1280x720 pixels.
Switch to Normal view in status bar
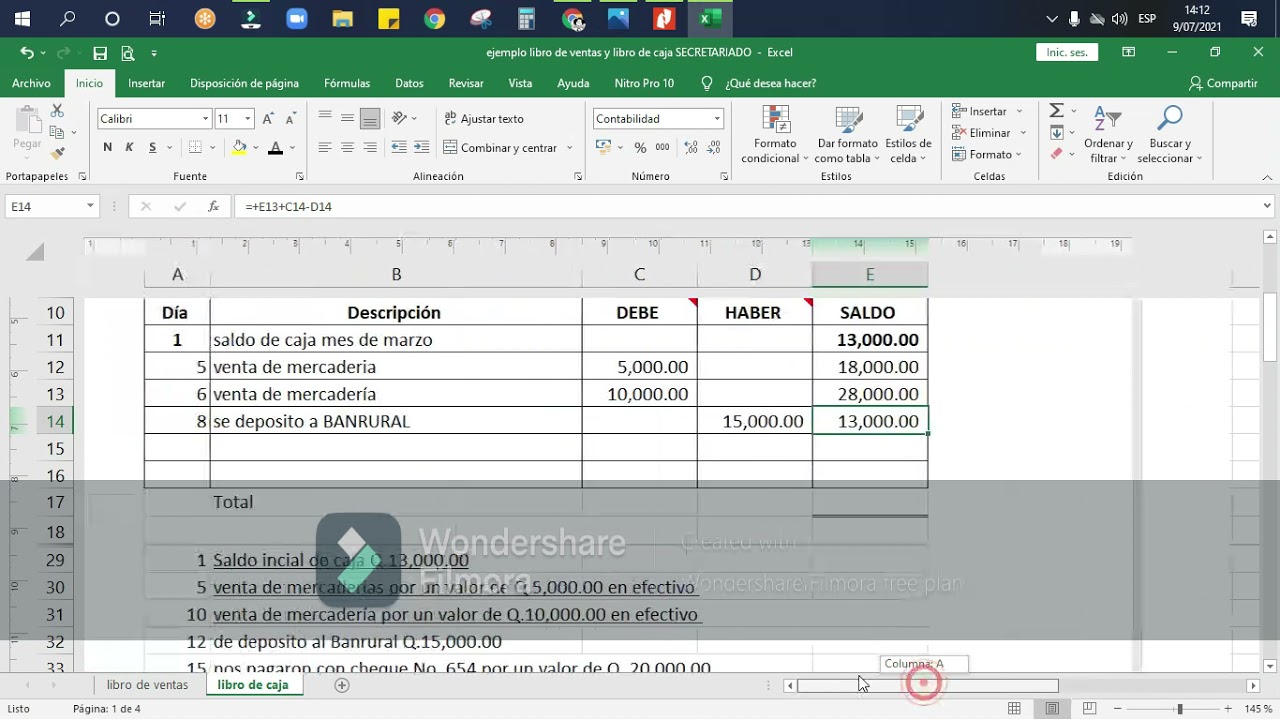1015,709
